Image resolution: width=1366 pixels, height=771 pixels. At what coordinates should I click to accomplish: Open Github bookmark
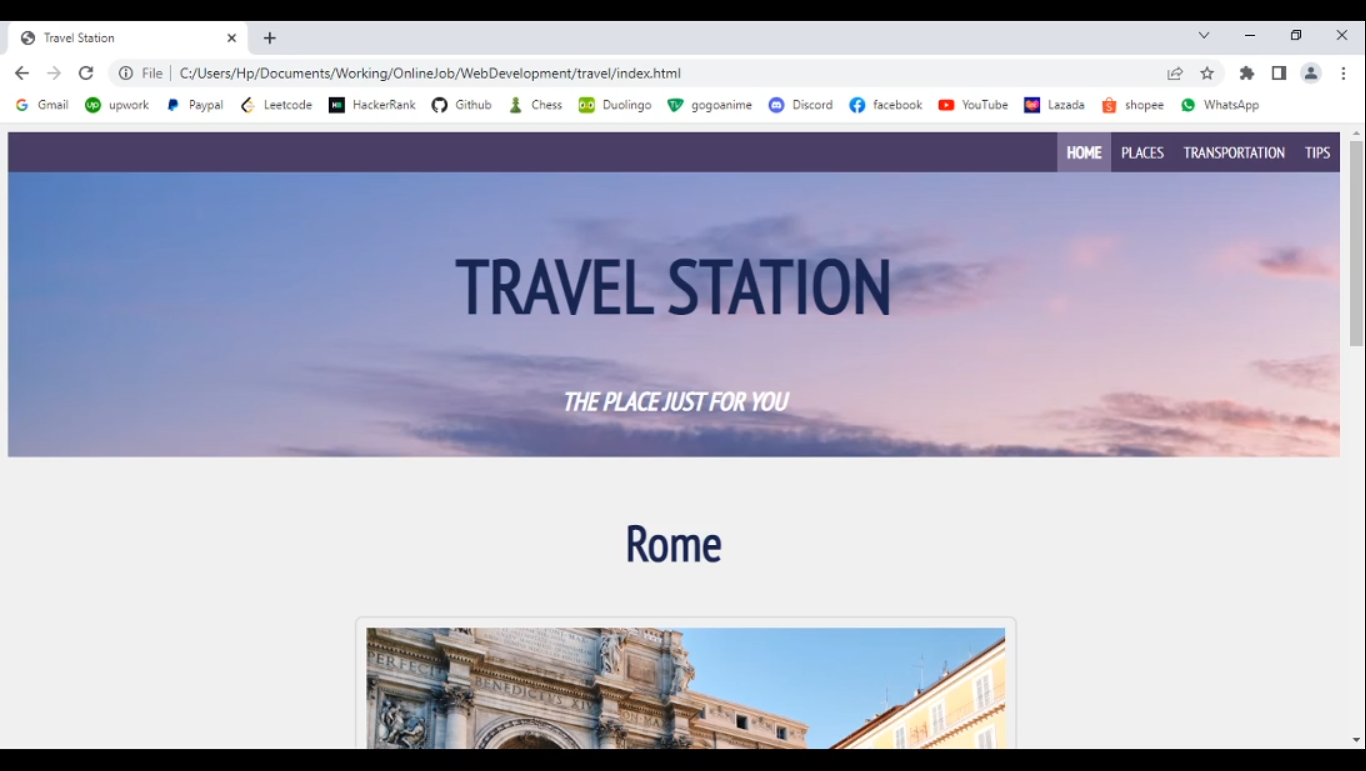pos(462,105)
